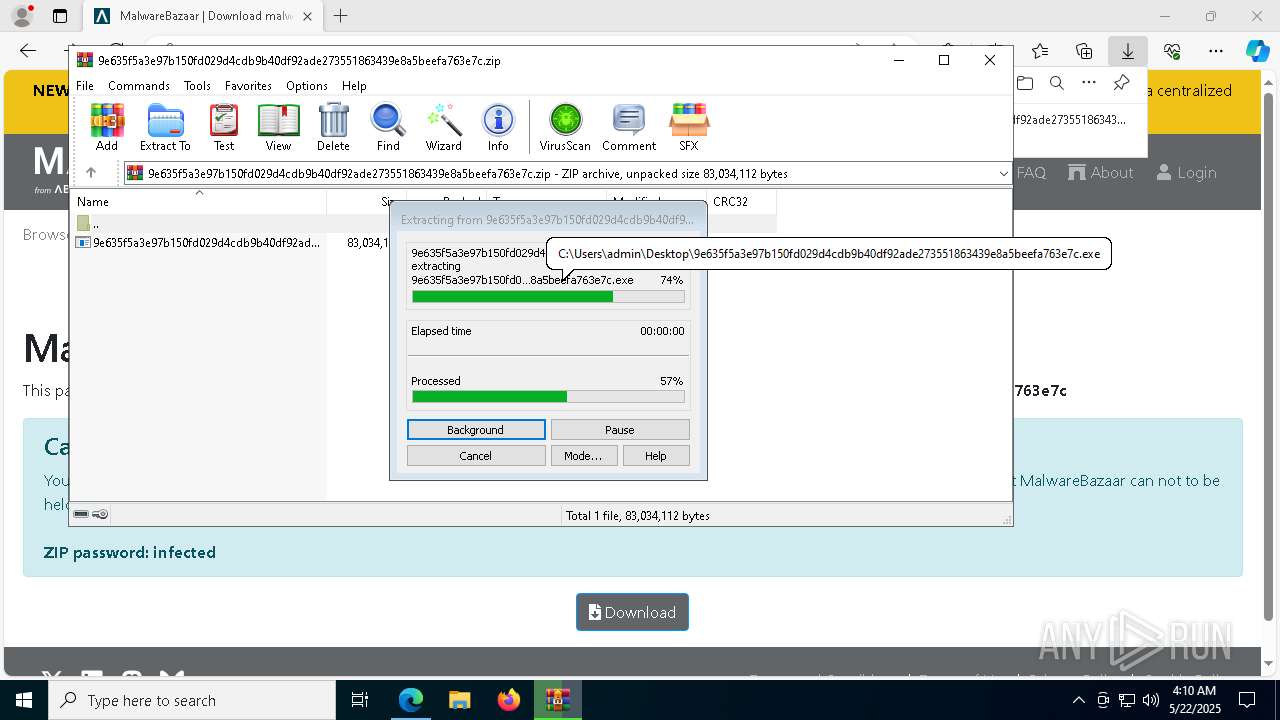Click the file extraction progress bar at 74%

[x=548, y=297]
